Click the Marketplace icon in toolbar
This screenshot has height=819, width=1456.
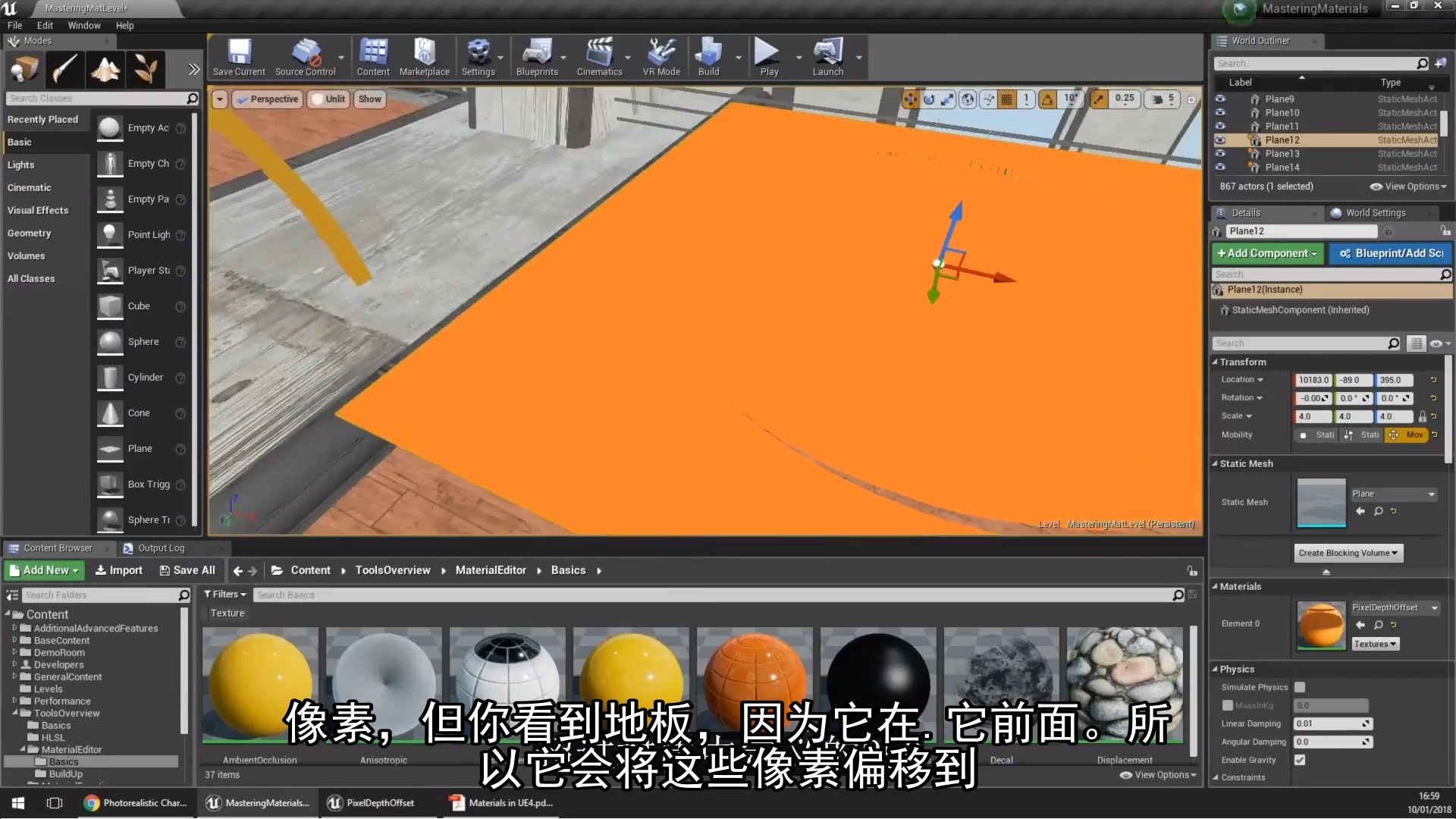(424, 57)
